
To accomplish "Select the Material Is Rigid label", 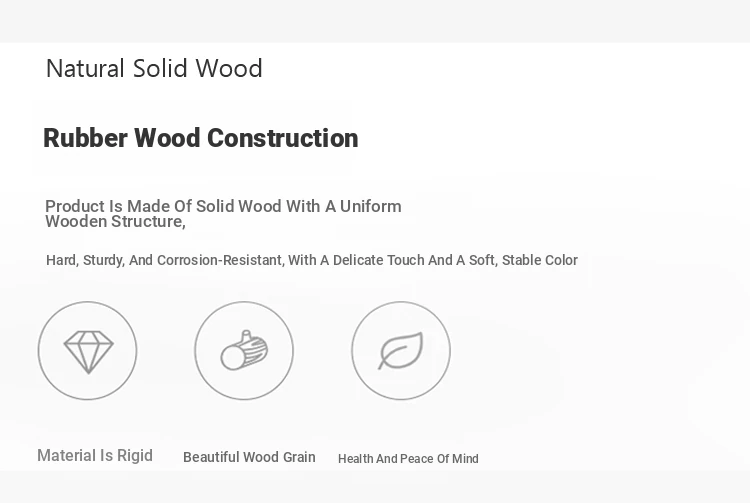I will point(95,456).
